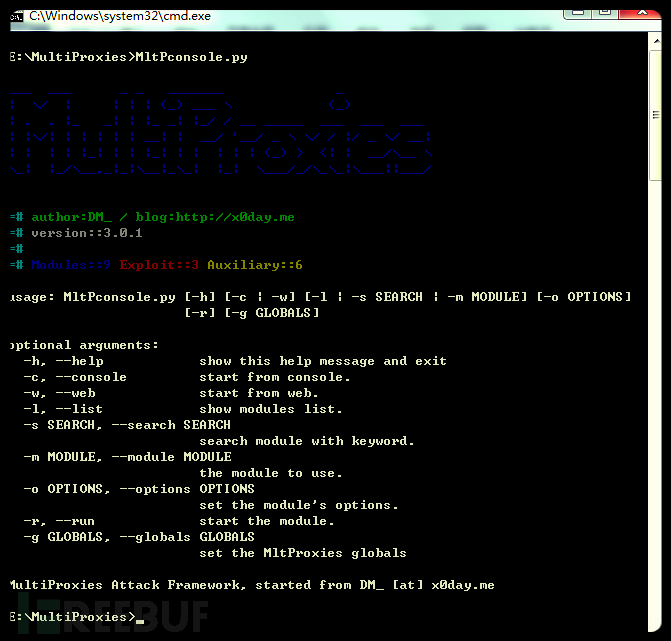The width and height of the screenshot is (671, 641).
Task: Click the 'version::3.0.1' line
Action: 86,233
